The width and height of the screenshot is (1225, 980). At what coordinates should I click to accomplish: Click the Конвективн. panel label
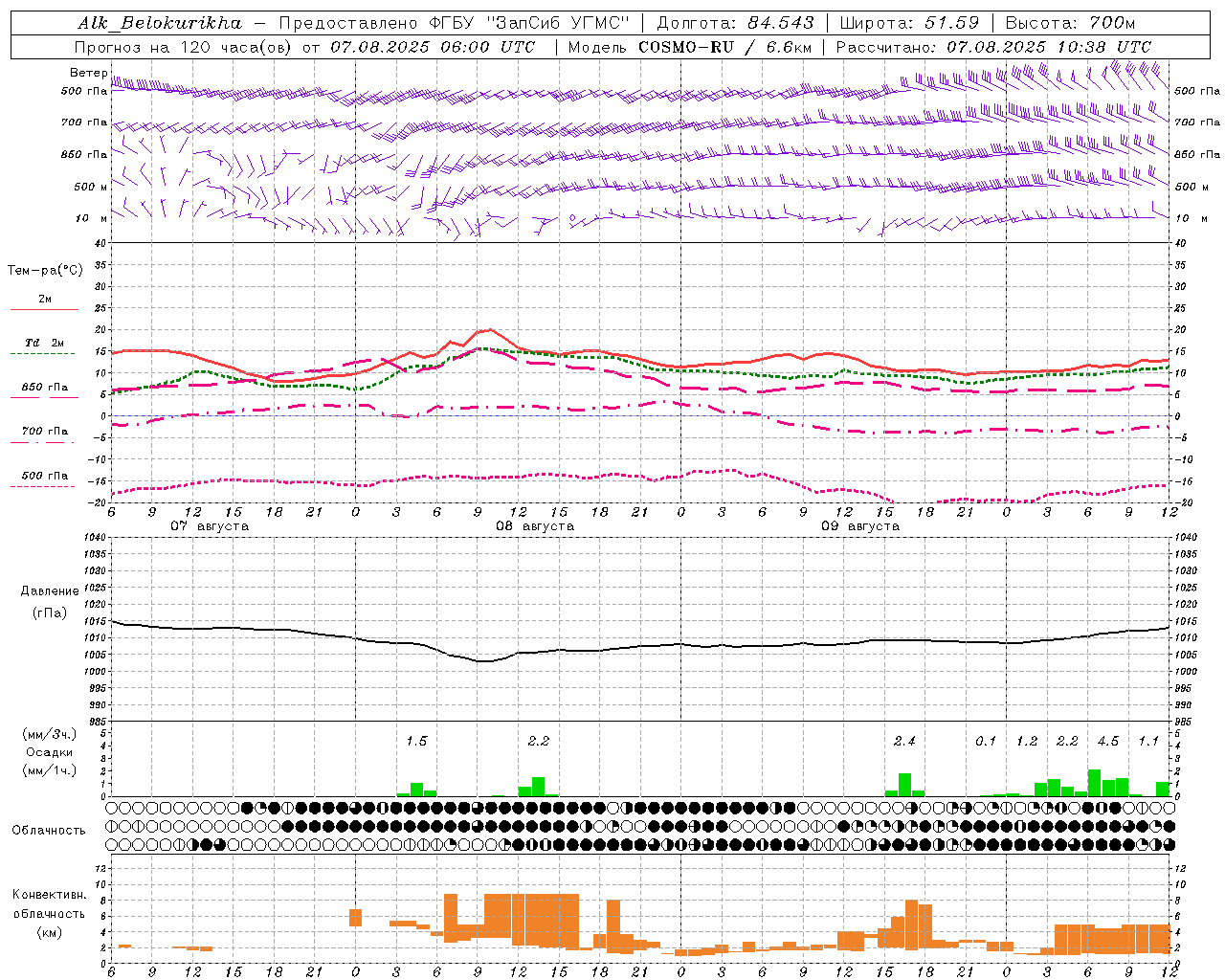point(49,895)
